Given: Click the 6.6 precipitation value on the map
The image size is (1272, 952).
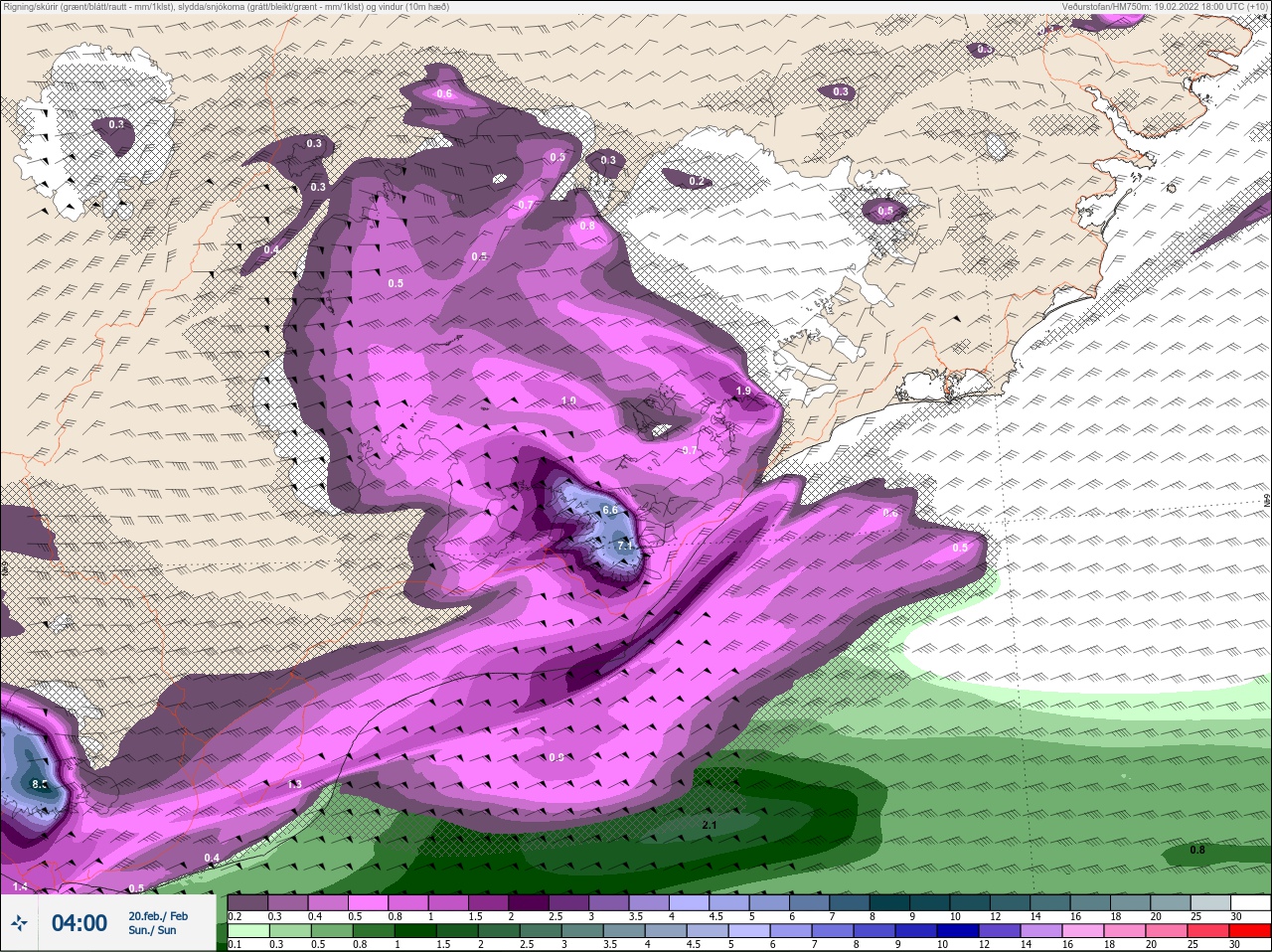Looking at the screenshot, I should click(610, 510).
